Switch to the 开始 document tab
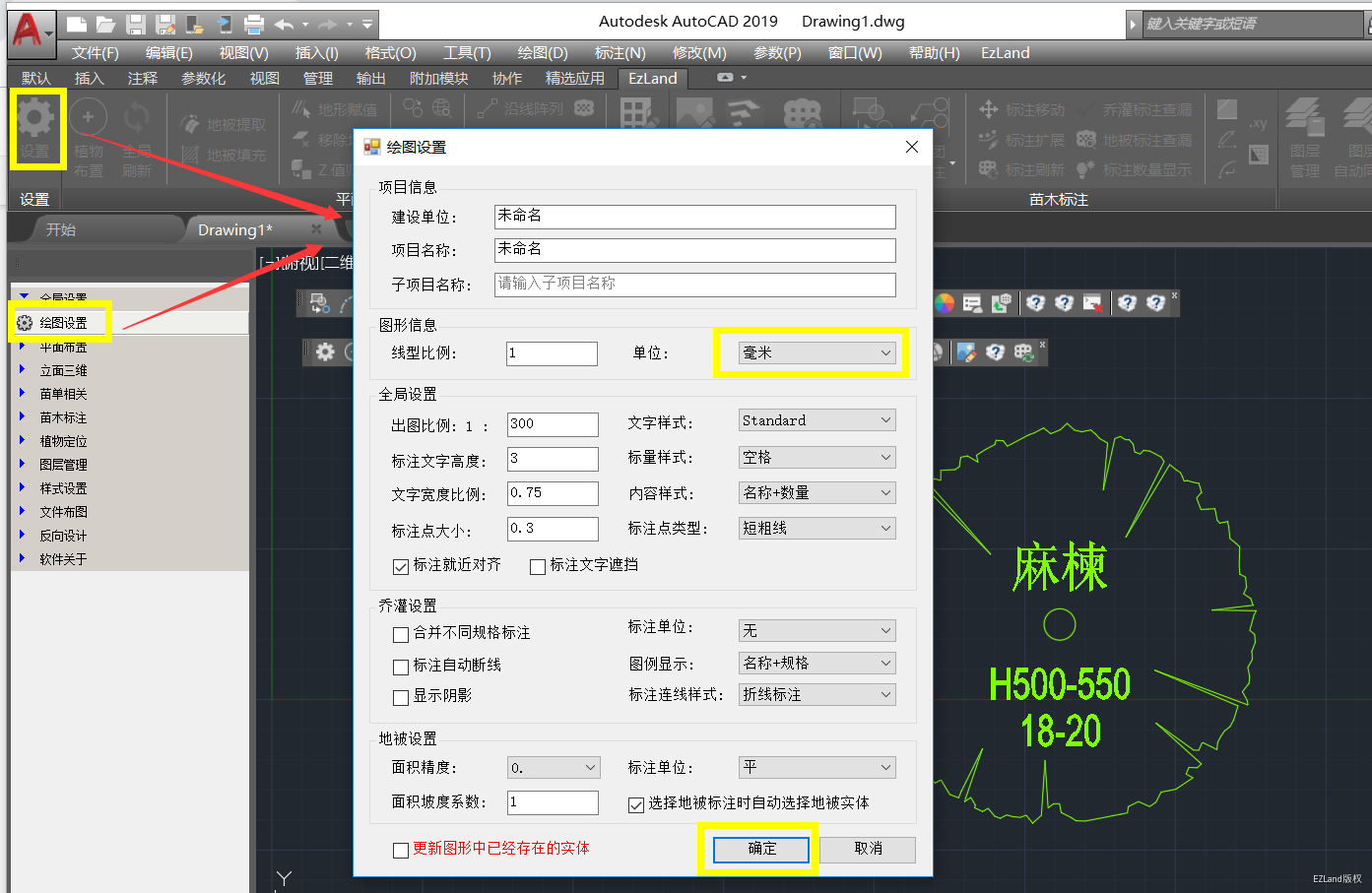The width and height of the screenshot is (1372, 893). pos(60,229)
